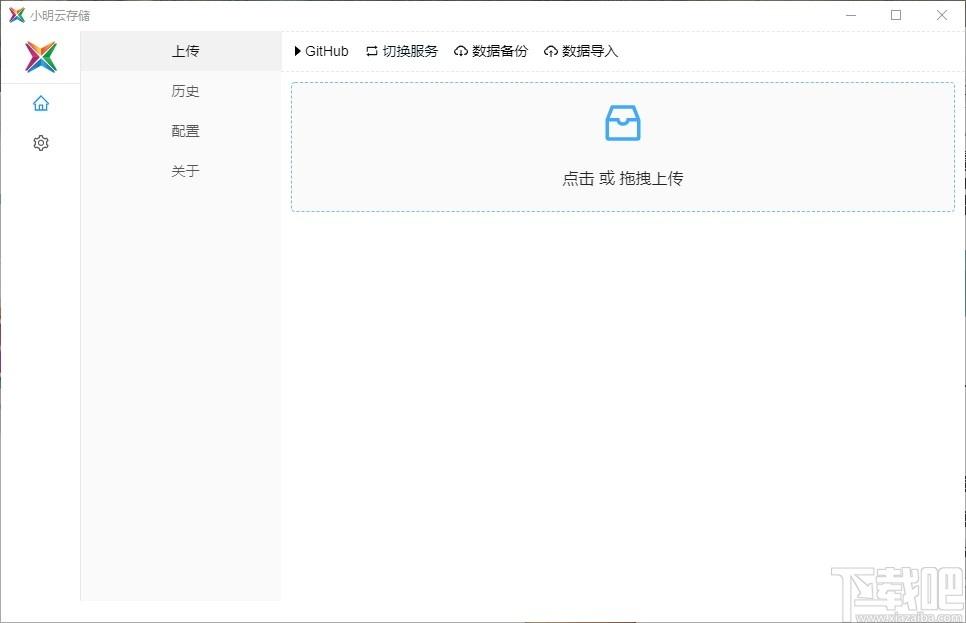Maximize the 小明云存储 window

click(896, 15)
